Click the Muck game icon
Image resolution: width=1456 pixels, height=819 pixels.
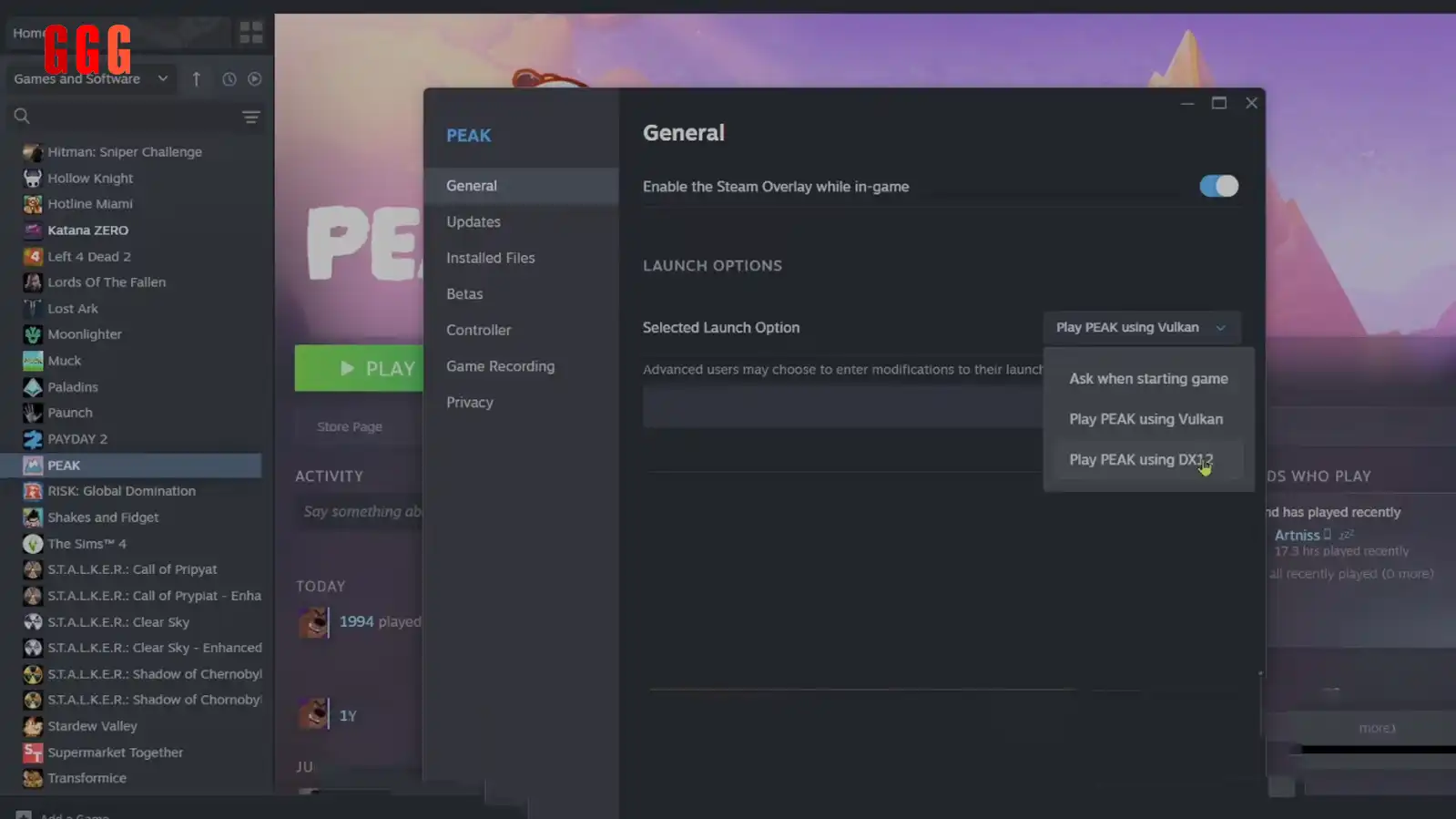(33, 361)
